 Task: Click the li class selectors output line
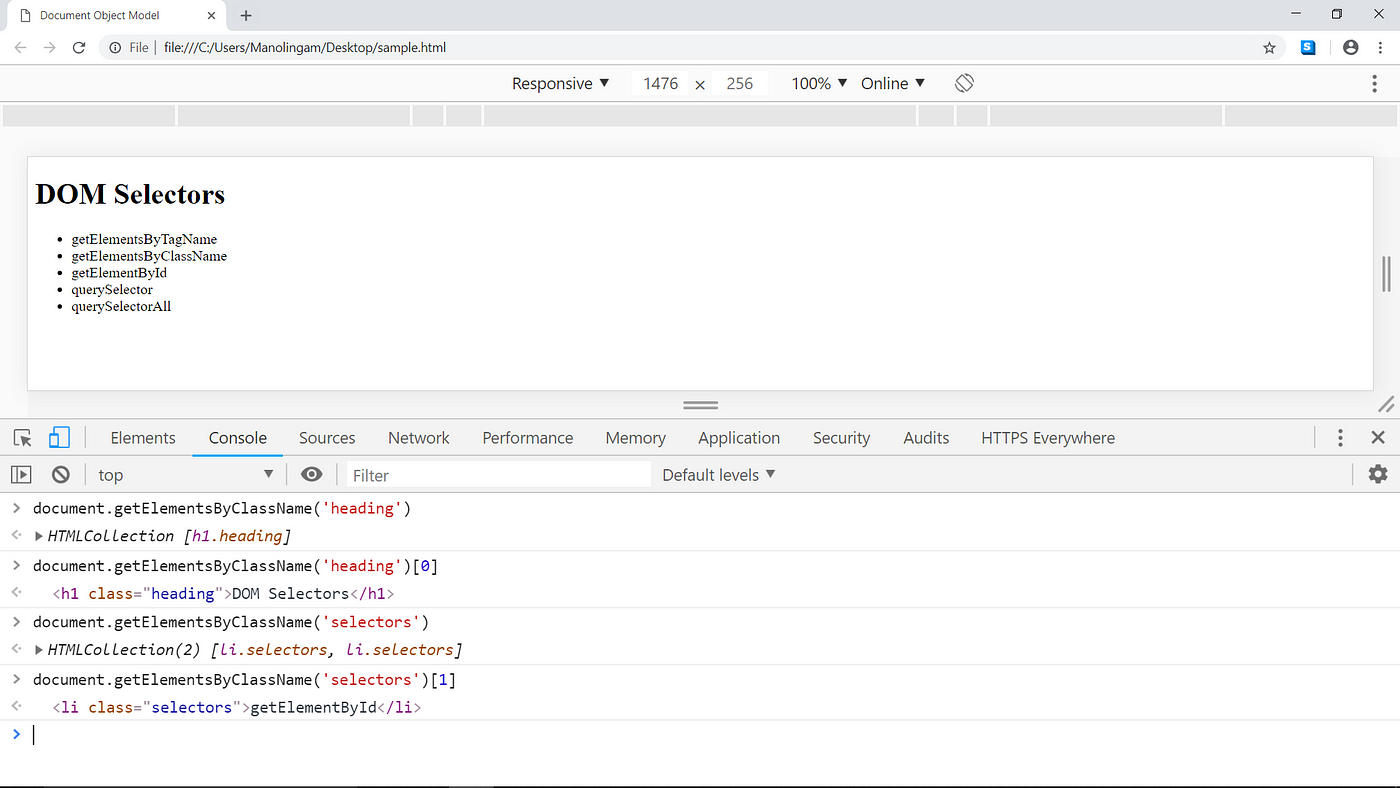(x=237, y=708)
